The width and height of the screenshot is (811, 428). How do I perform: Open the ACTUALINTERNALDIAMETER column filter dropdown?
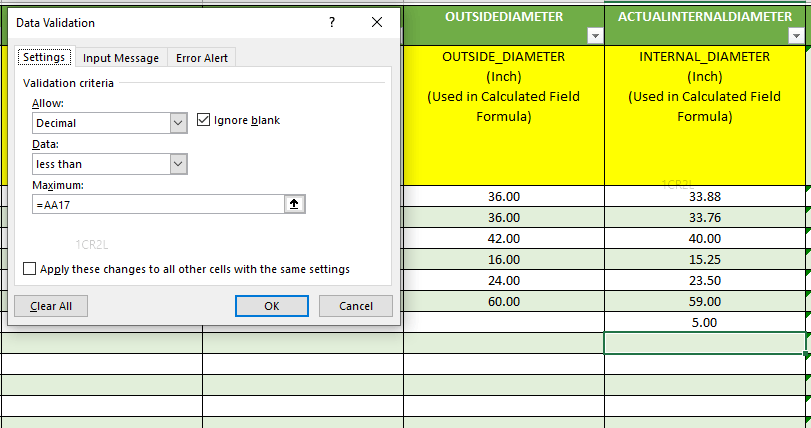(796, 36)
